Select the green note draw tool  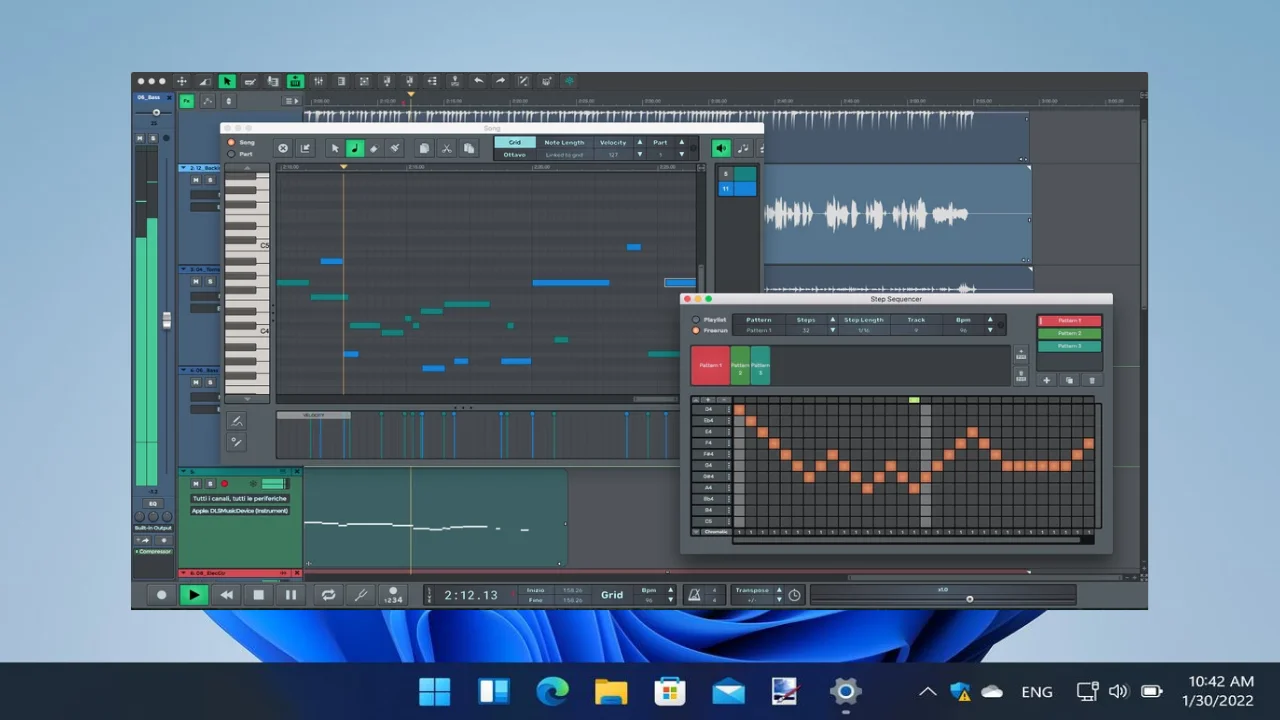[354, 148]
